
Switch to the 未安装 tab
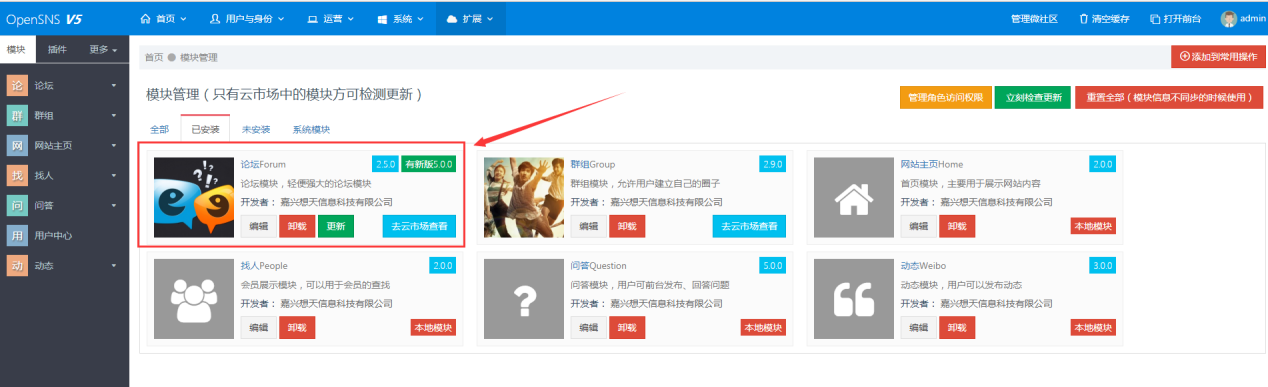pyautogui.click(x=256, y=130)
